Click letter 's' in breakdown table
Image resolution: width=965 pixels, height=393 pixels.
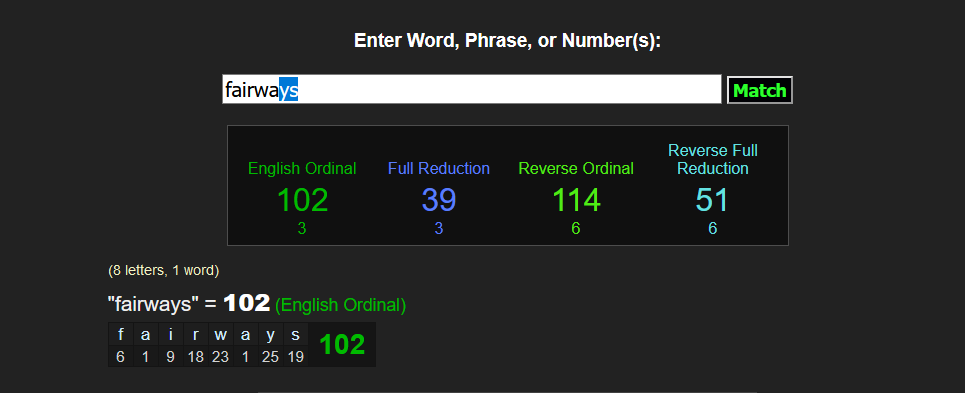[x=295, y=335]
